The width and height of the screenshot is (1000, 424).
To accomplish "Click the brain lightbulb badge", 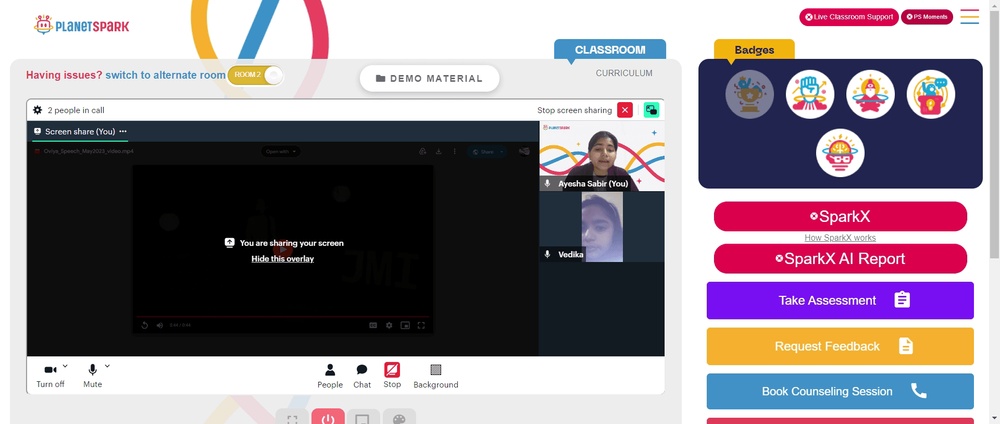I will tap(840, 153).
